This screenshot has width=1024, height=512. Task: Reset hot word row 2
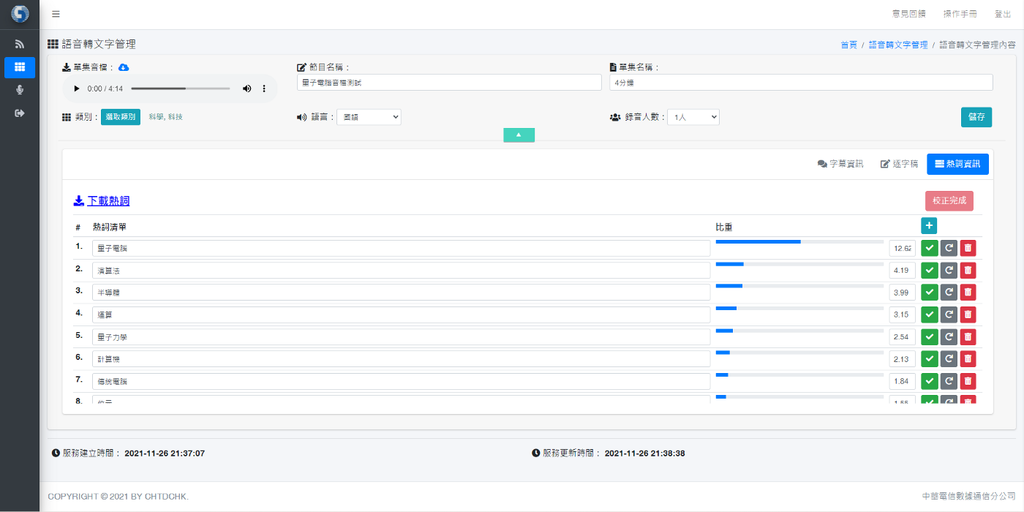pyautogui.click(x=948, y=270)
